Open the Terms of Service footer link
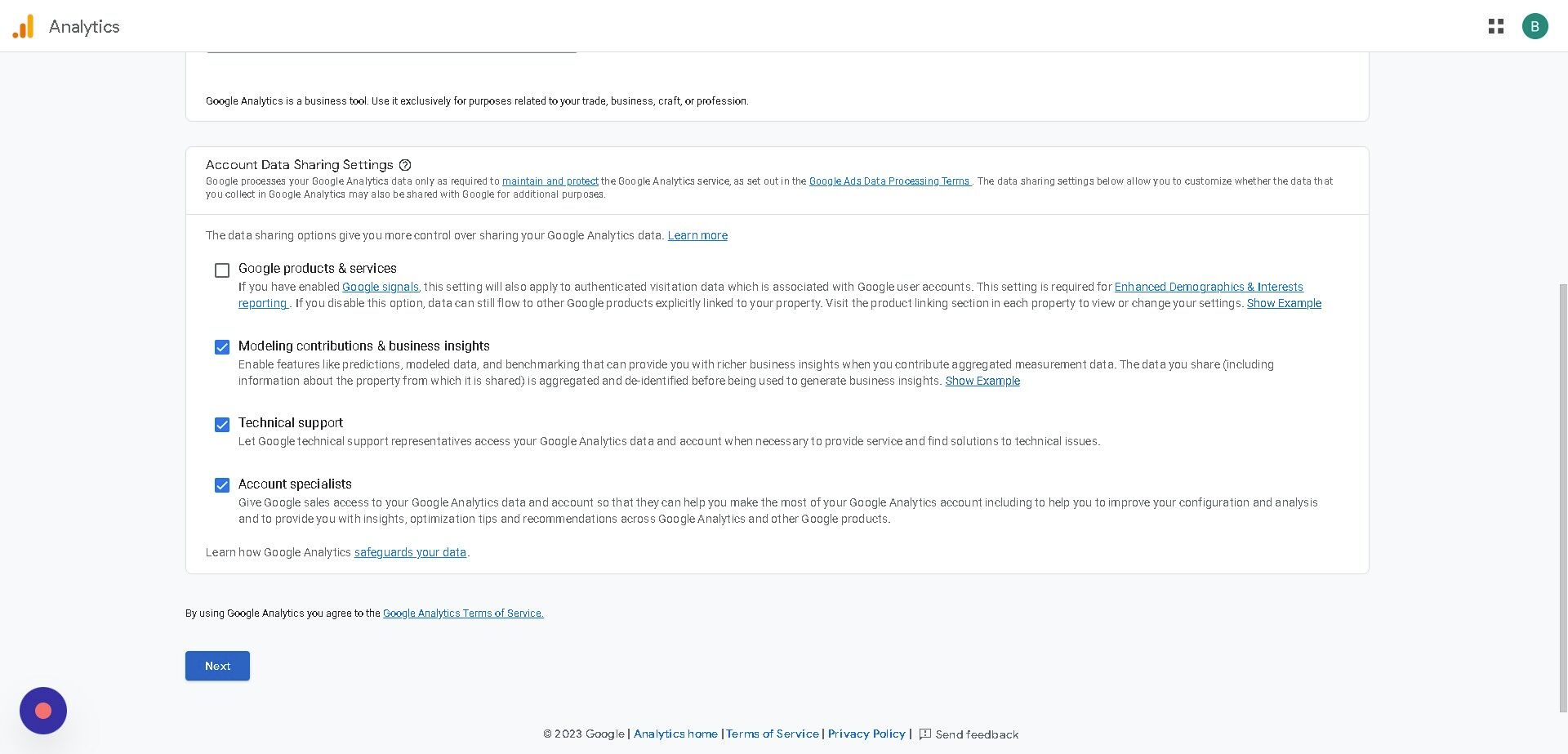Viewport: 1568px width, 754px height. coord(773,734)
